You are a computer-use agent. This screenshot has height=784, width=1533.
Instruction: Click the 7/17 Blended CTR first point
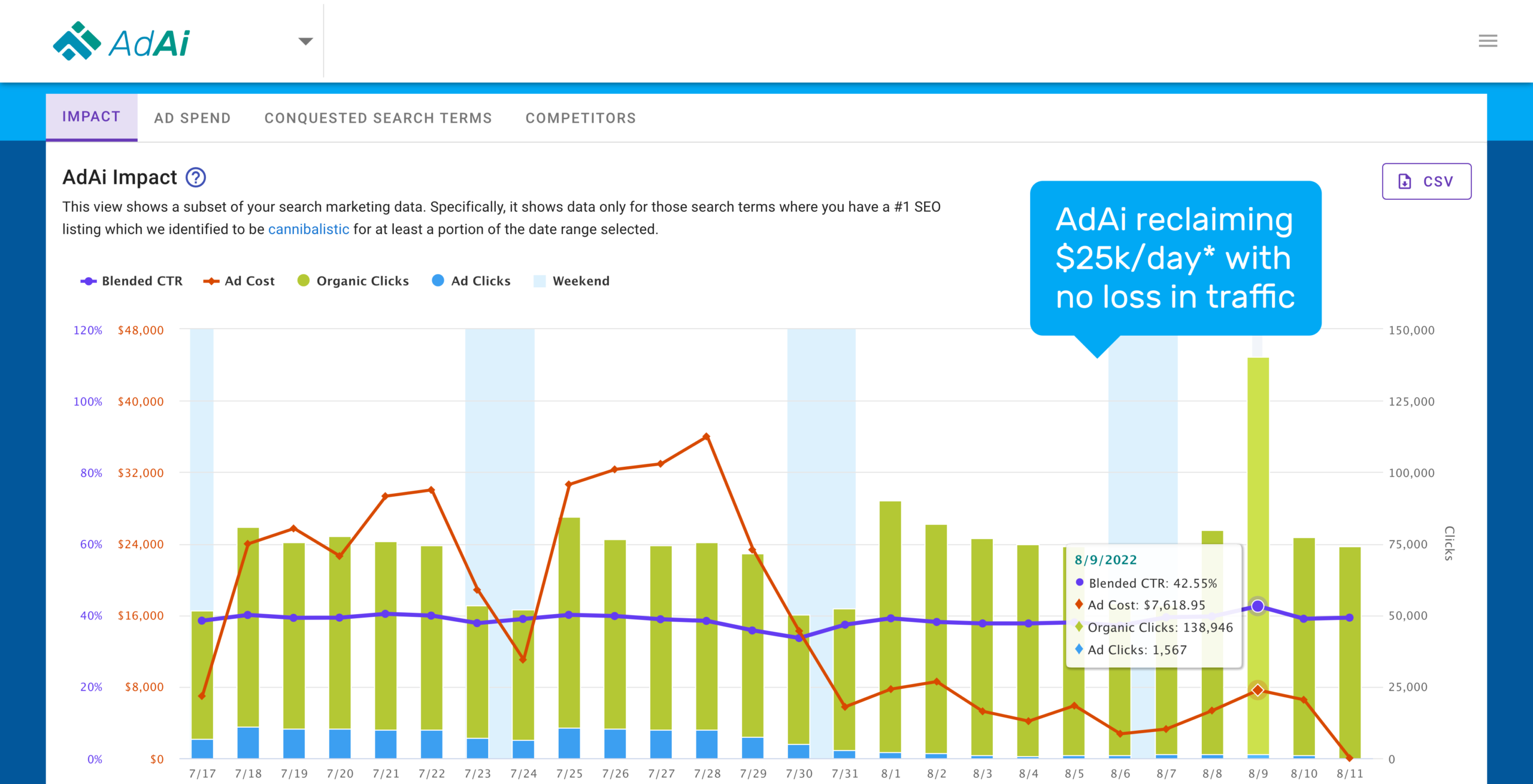(x=202, y=621)
